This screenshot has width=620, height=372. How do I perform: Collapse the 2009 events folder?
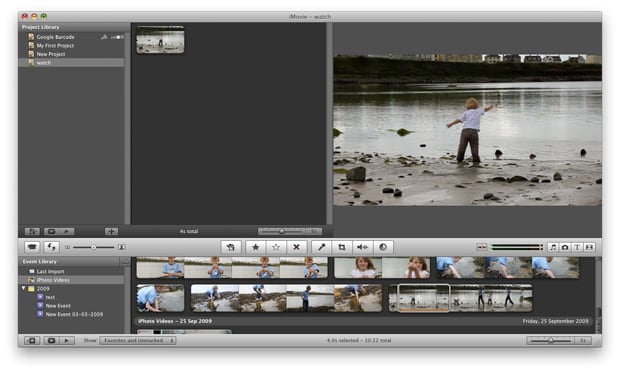point(24,289)
